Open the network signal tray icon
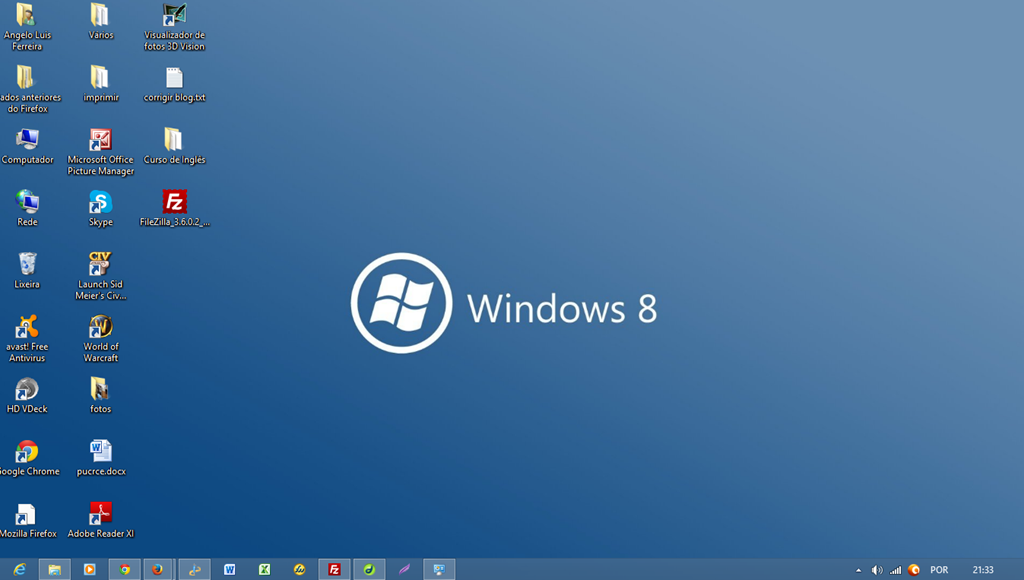 pos(895,570)
